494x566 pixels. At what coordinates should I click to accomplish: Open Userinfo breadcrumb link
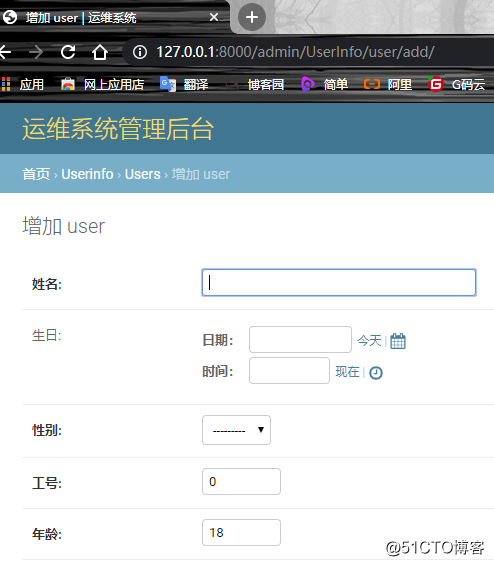[87, 174]
